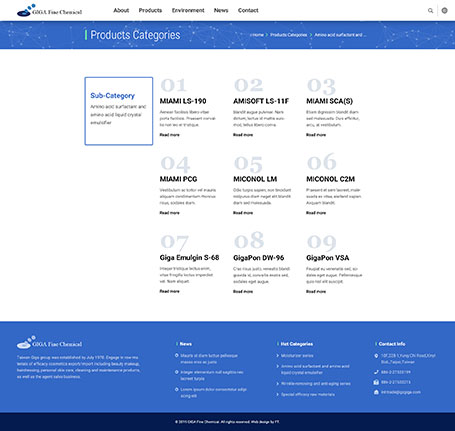This screenshot has width=455, height=431.
Task: Open MIAMI SCA(S) product title
Action: coord(329,101)
